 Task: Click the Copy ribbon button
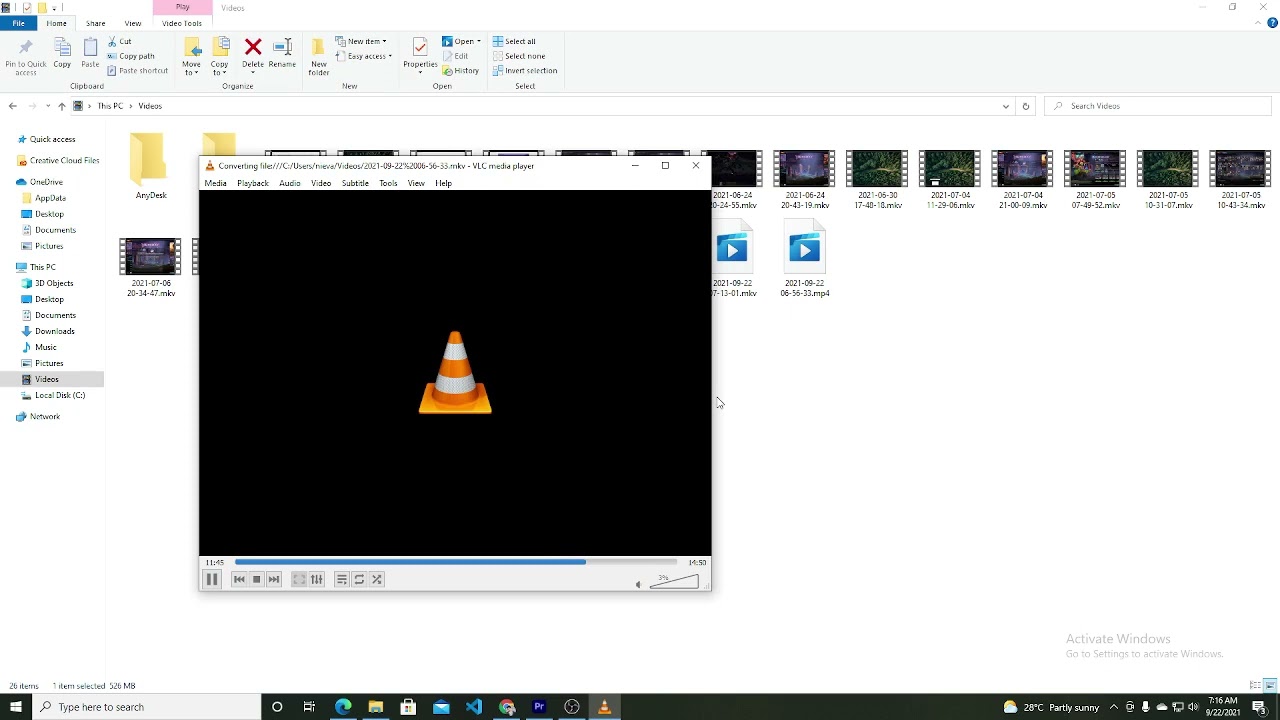[62, 54]
